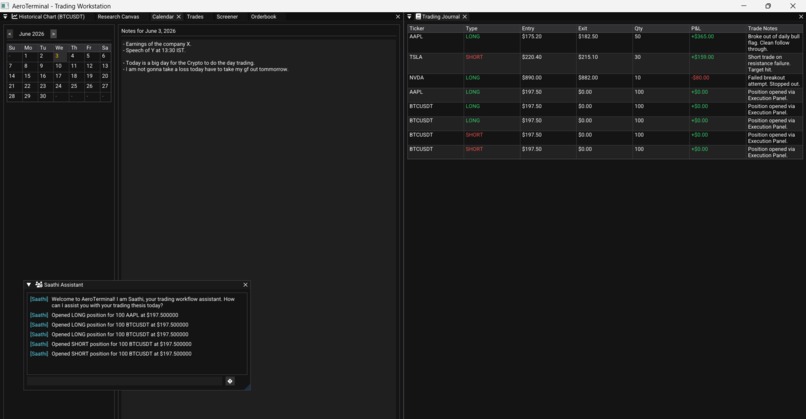Select the Calendar tab
This screenshot has height=419, width=806.
point(162,16)
